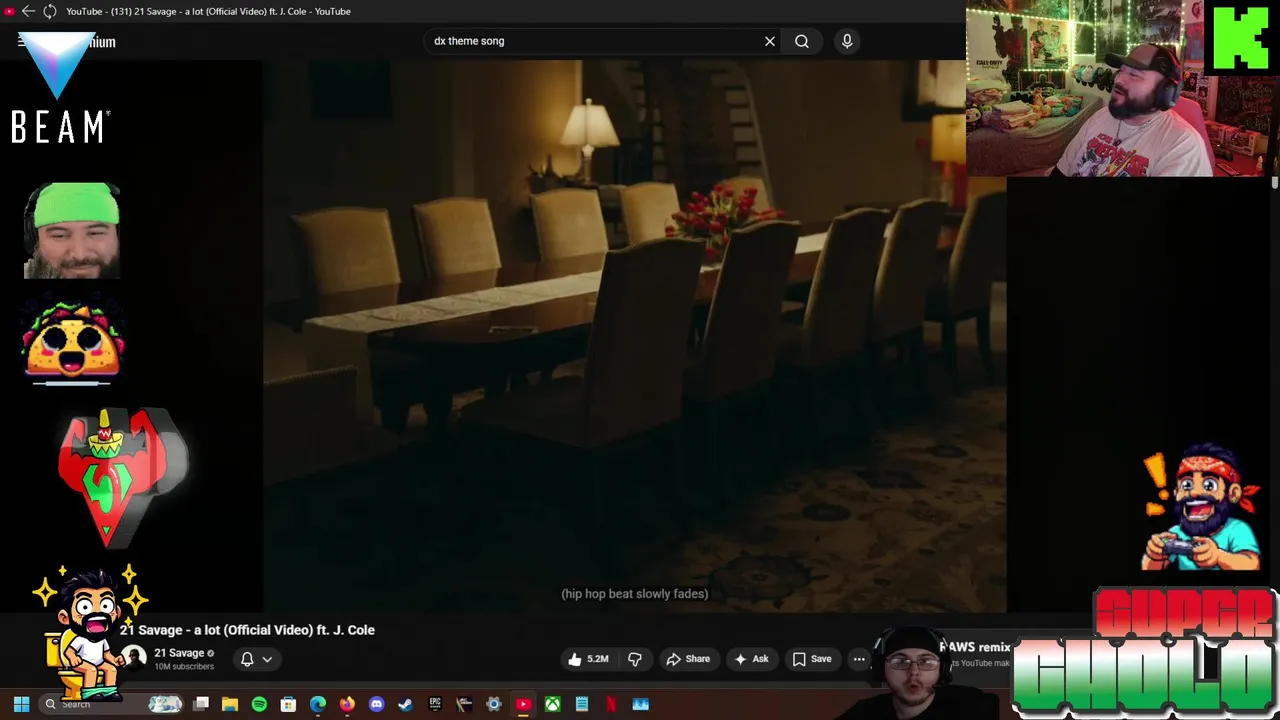The width and height of the screenshot is (1280, 720).
Task: Open File Explorer from the taskbar
Action: click(230, 704)
